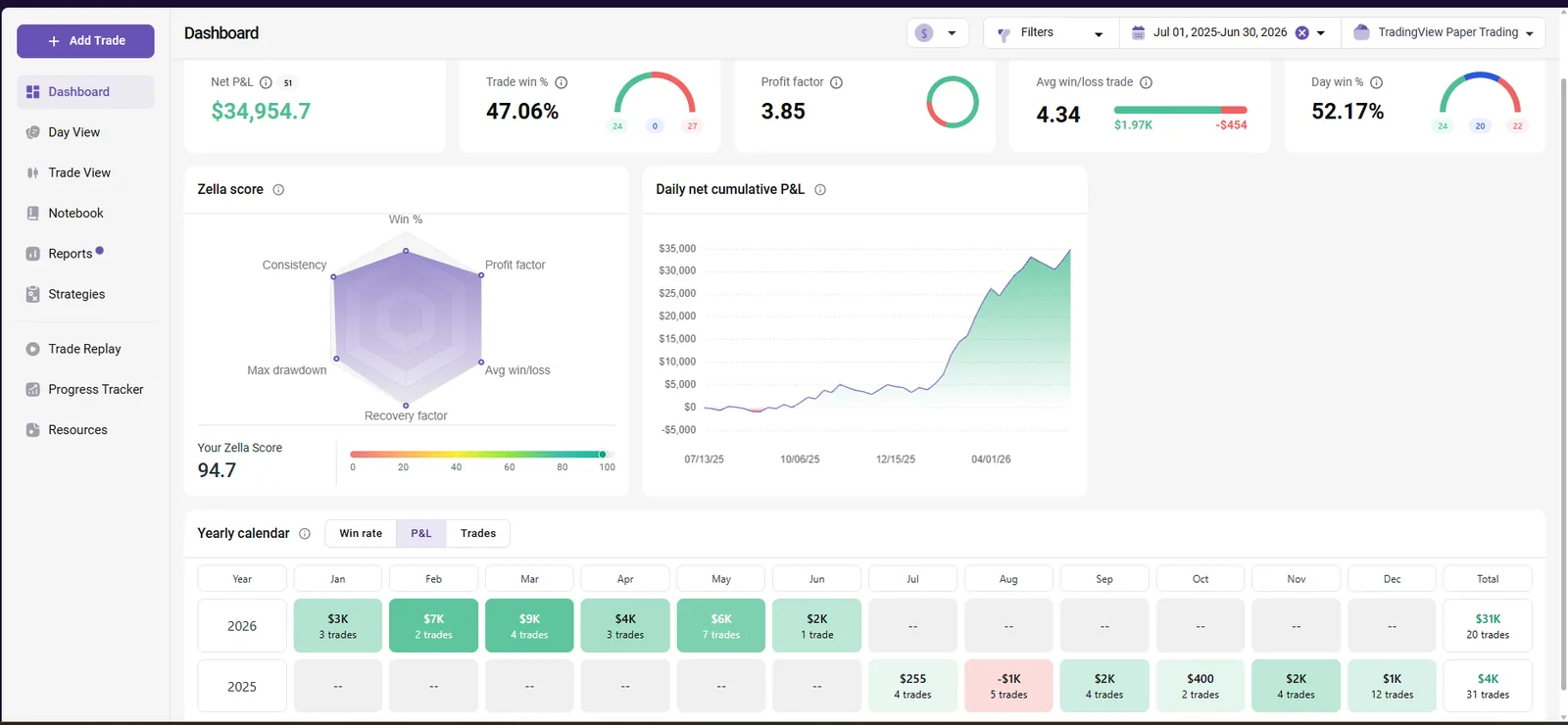1568x725 pixels.
Task: Open Dashboard in the sidebar
Action: click(85, 92)
